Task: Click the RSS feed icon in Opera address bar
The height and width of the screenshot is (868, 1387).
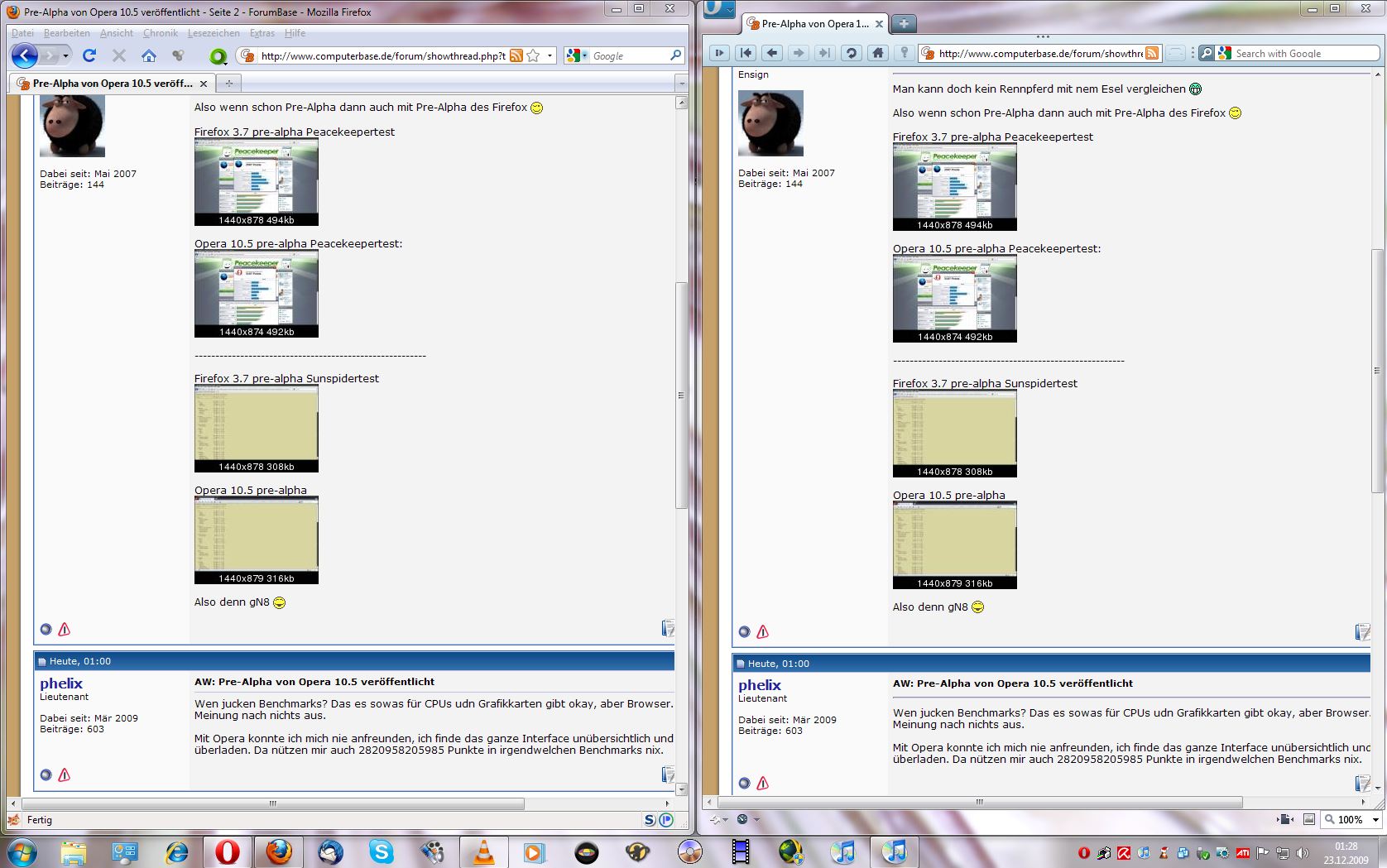Action: [x=1152, y=53]
